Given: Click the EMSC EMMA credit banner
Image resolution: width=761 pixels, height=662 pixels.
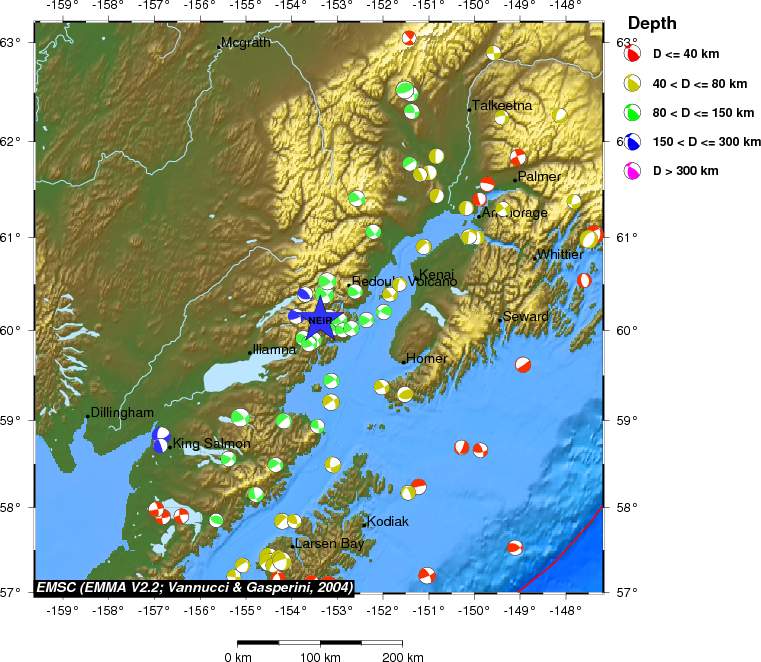Looking at the screenshot, I should coord(194,587).
